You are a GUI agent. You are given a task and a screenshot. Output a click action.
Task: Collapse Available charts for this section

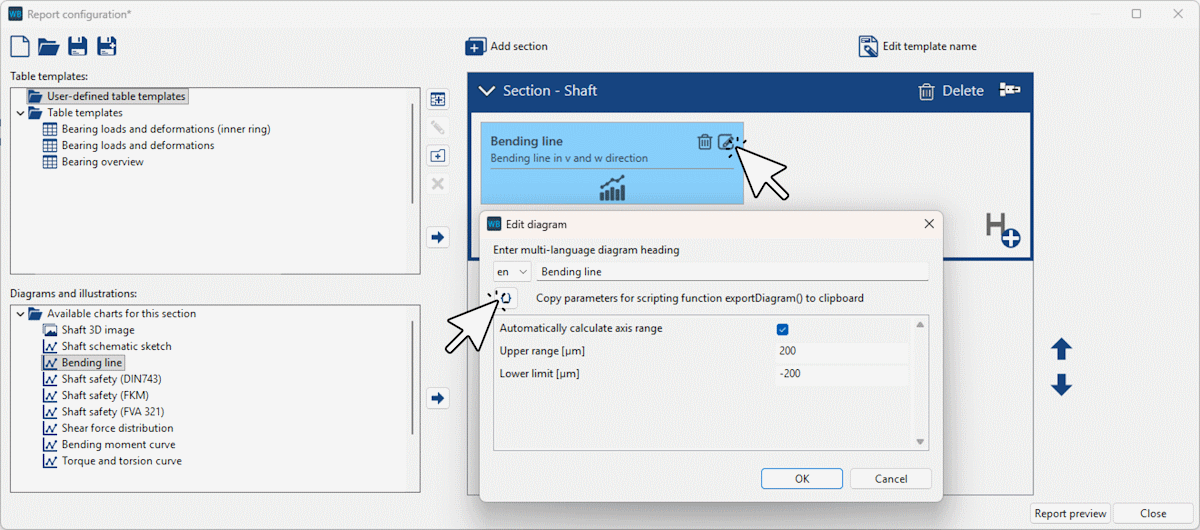21,314
